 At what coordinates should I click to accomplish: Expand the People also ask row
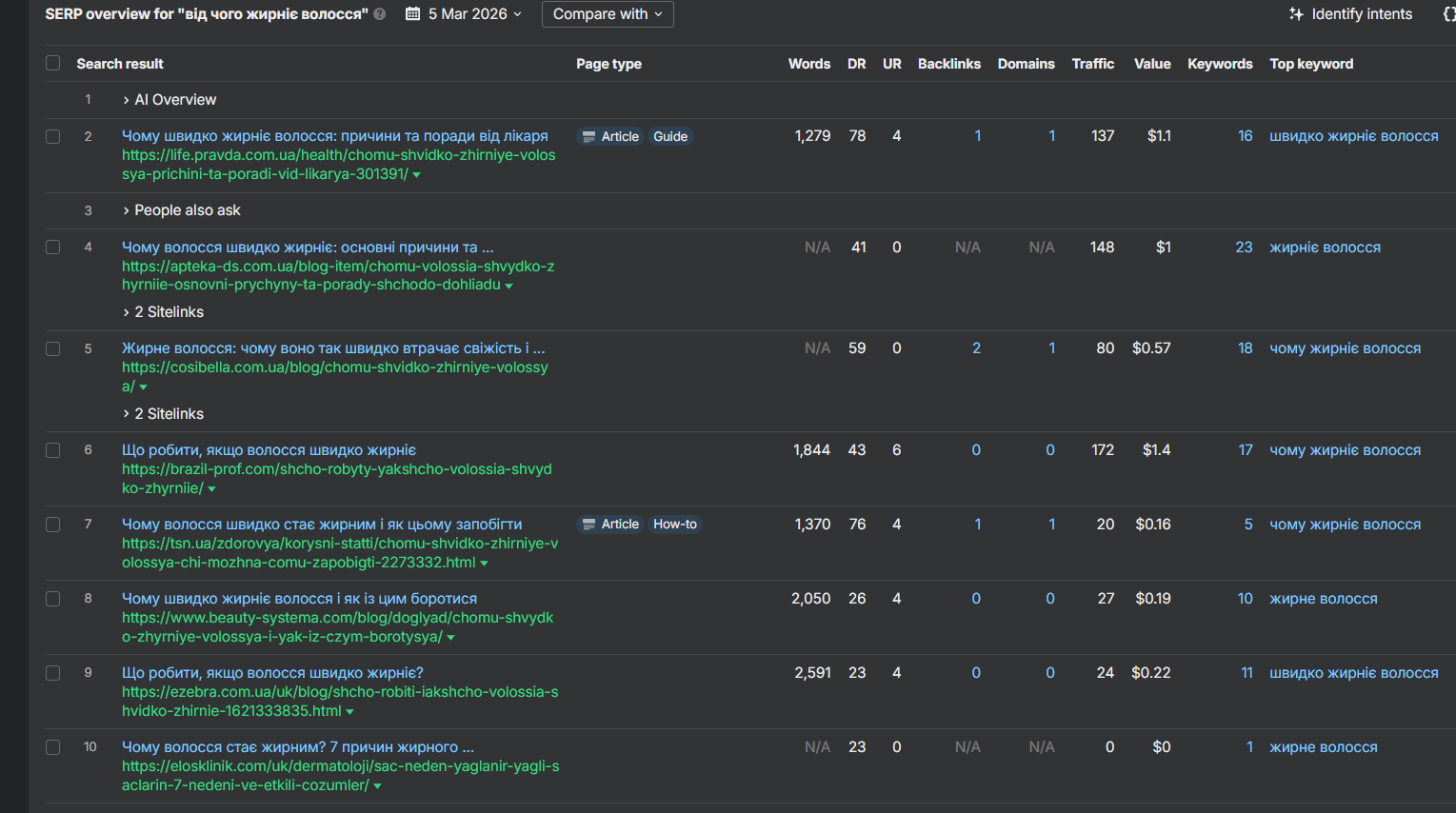point(182,210)
